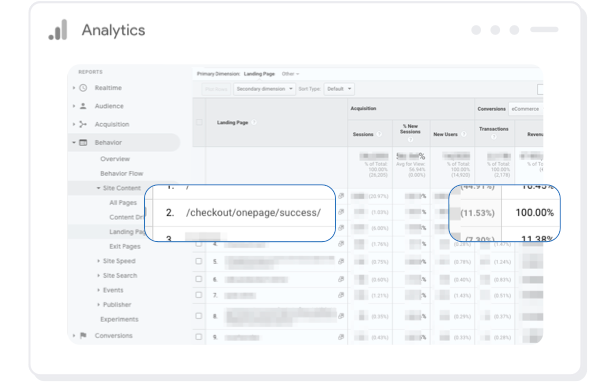
Task: Click the Behavior window icon
Action: [x=83, y=142]
